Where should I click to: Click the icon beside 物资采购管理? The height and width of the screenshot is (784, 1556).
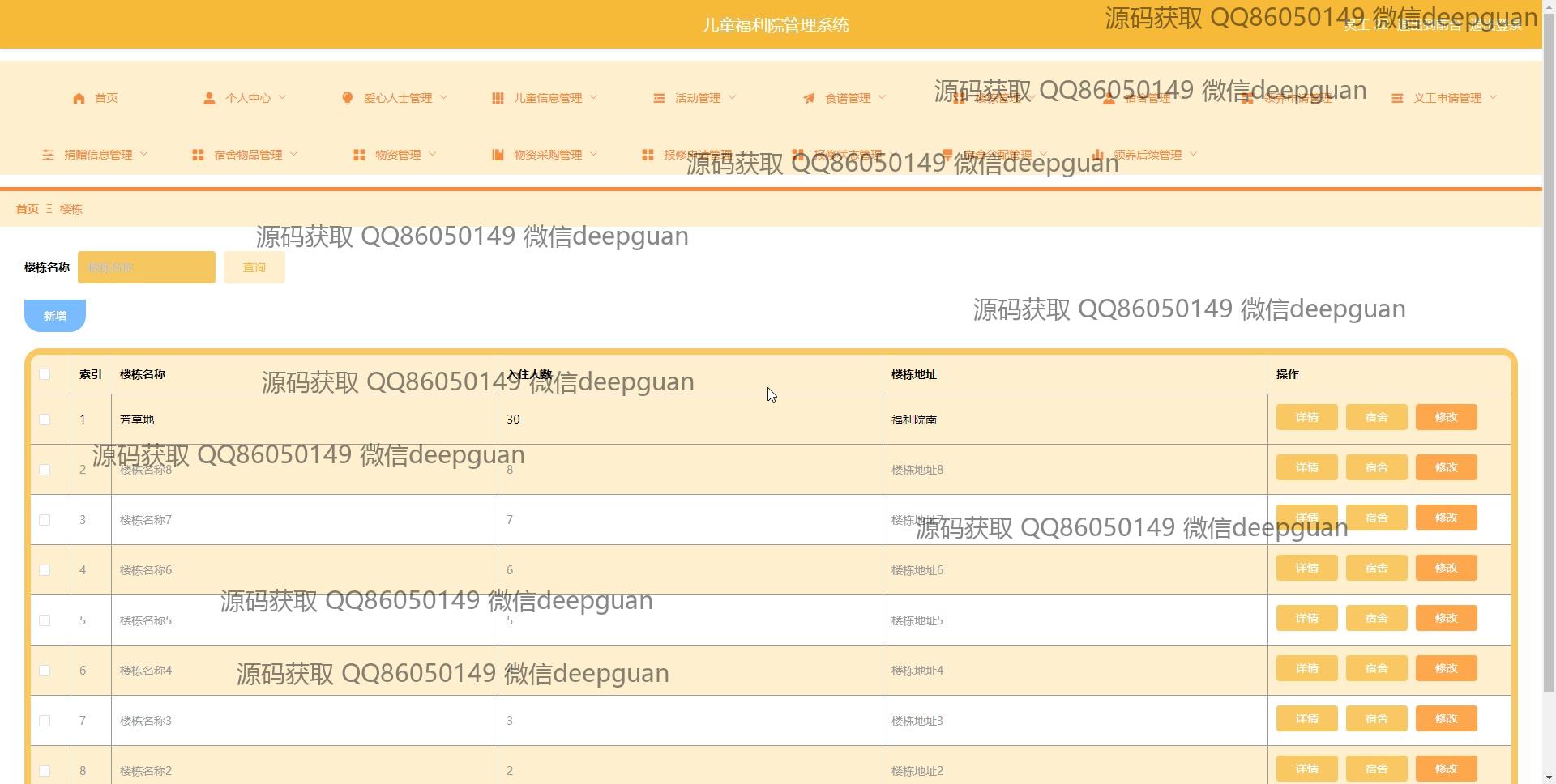pyautogui.click(x=498, y=155)
